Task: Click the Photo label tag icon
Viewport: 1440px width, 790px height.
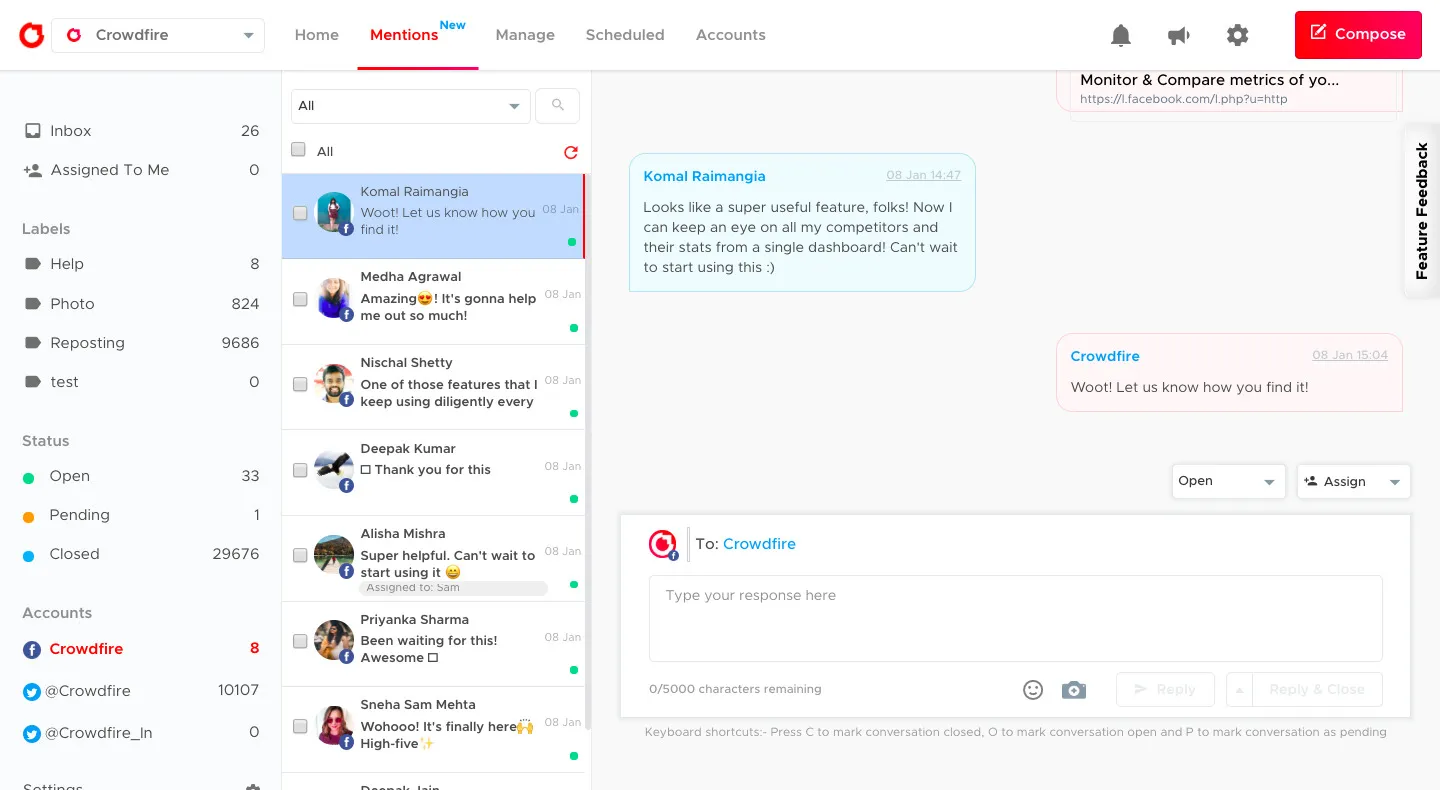Action: click(32, 304)
